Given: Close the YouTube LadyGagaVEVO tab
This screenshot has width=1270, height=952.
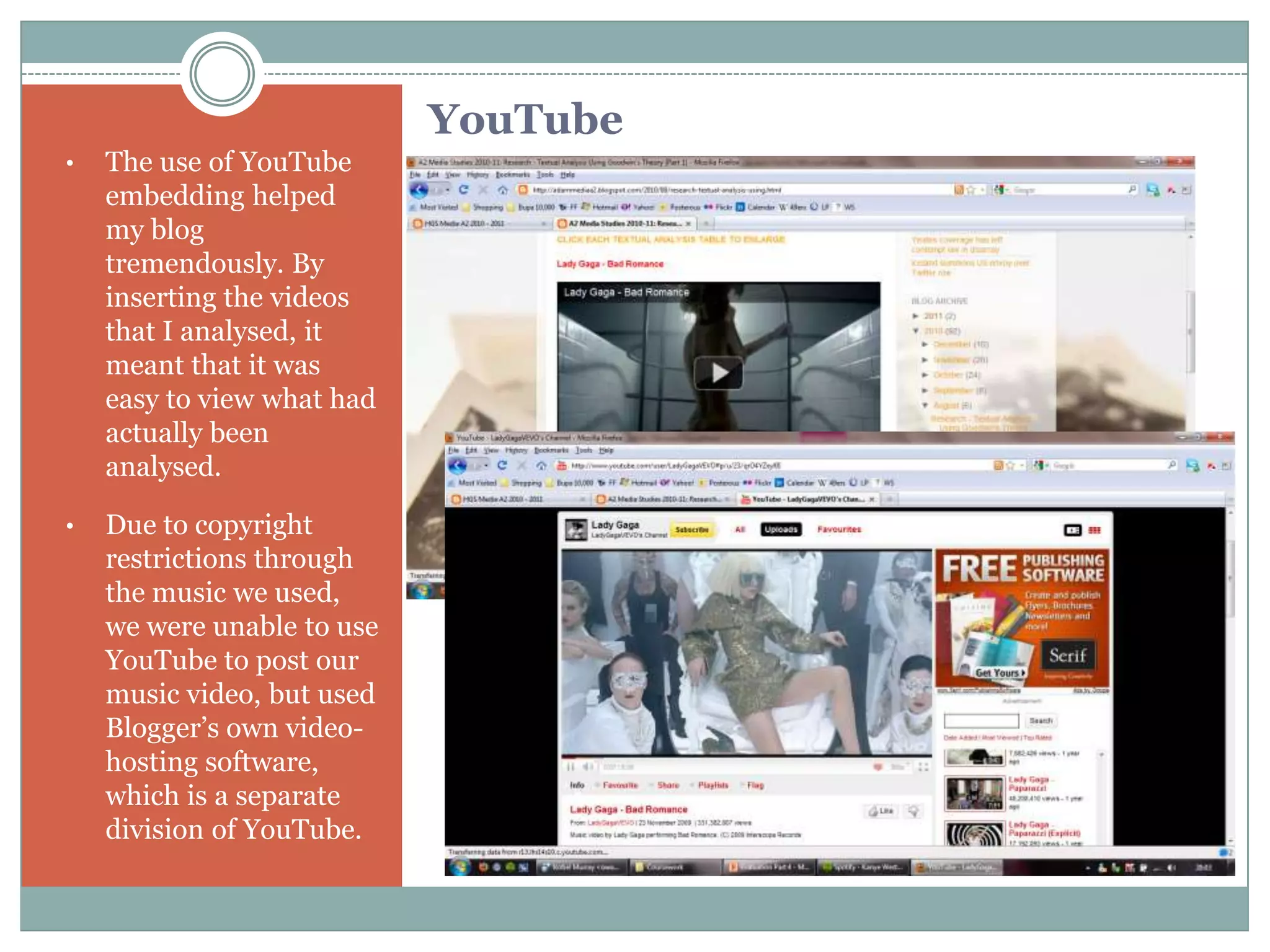Looking at the screenshot, I should 871,499.
